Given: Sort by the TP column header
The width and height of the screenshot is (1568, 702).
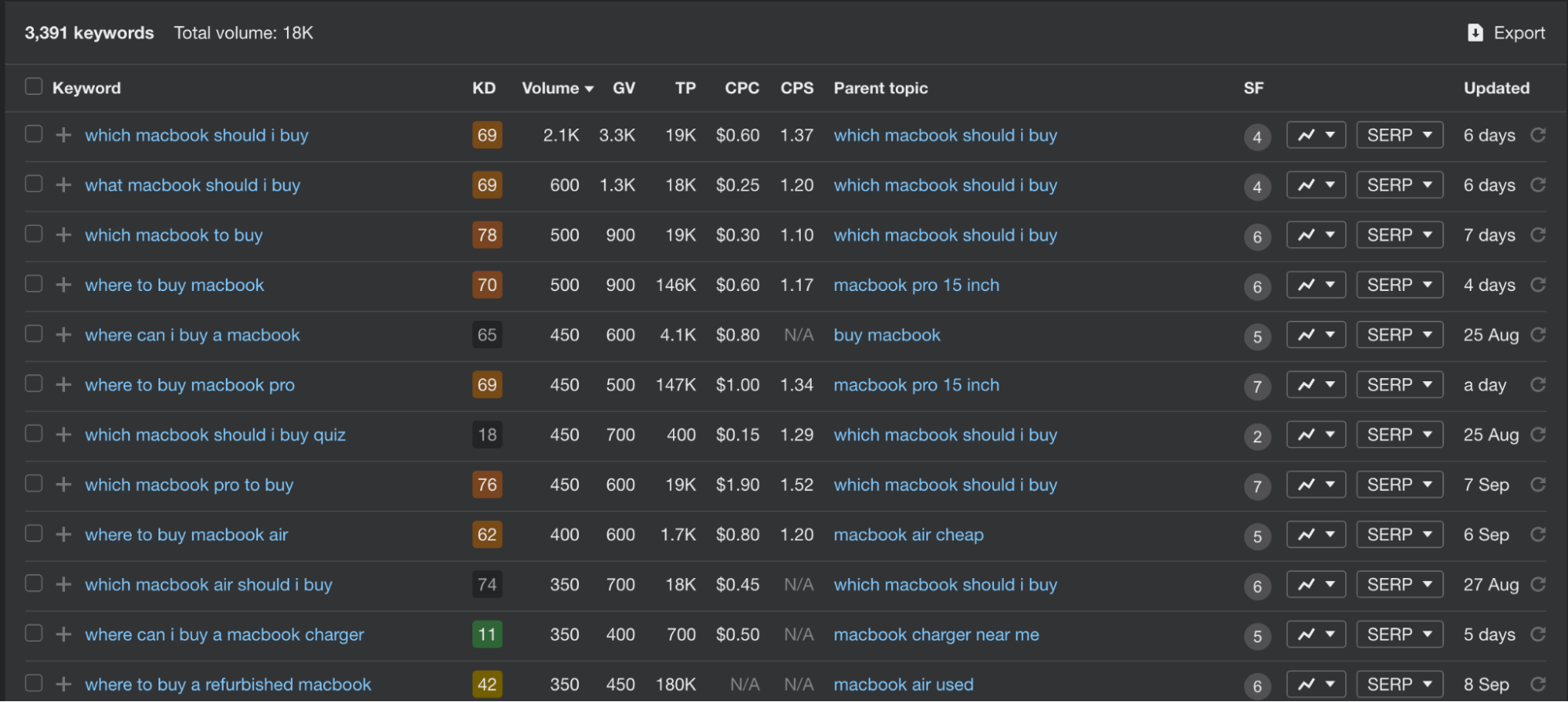Looking at the screenshot, I should click(x=686, y=89).
